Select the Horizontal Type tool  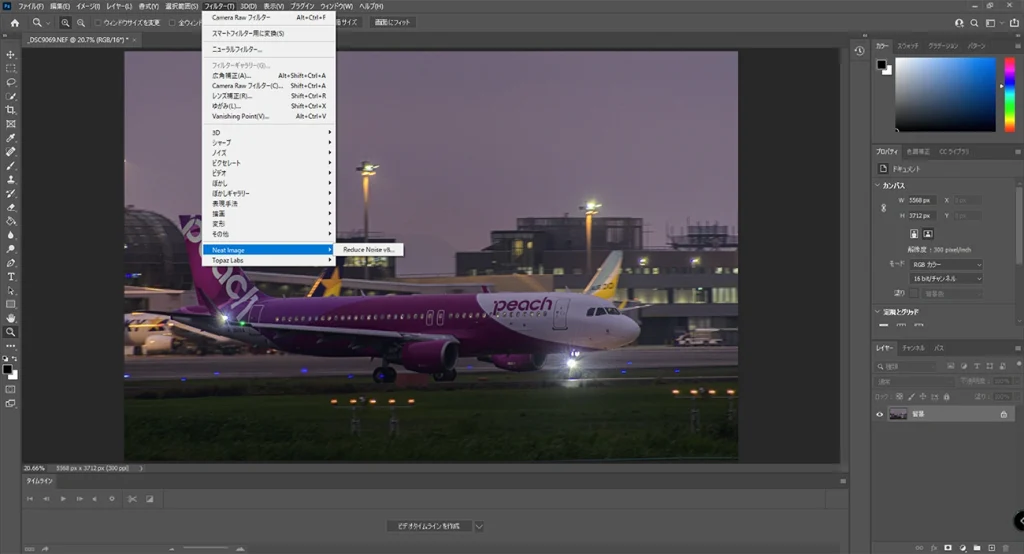(x=11, y=276)
